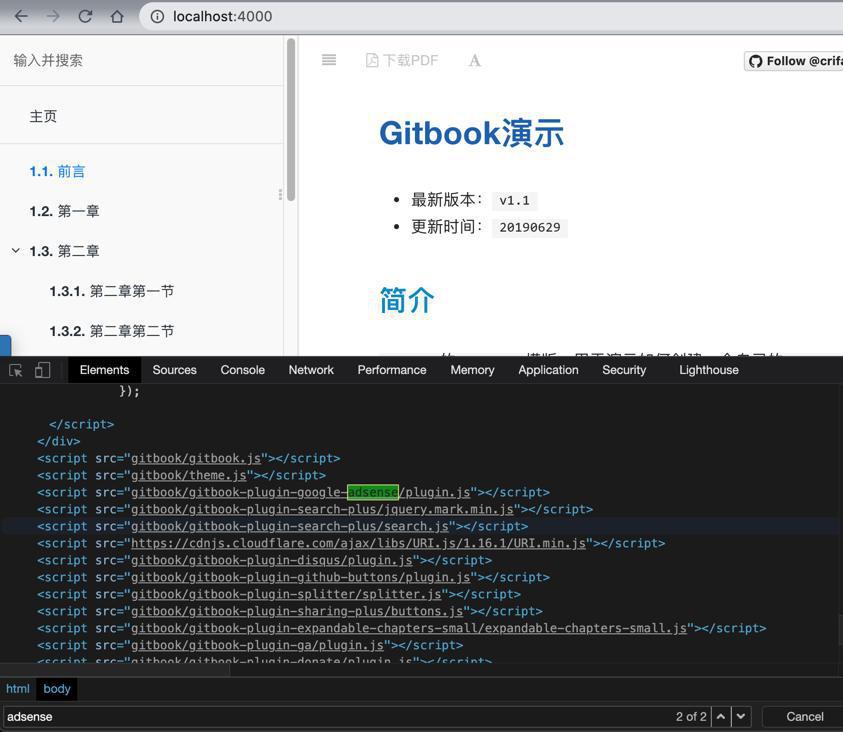Open the 1.3. 第二章 chapter link
Viewport: 843px width, 732px height.
pos(65,250)
